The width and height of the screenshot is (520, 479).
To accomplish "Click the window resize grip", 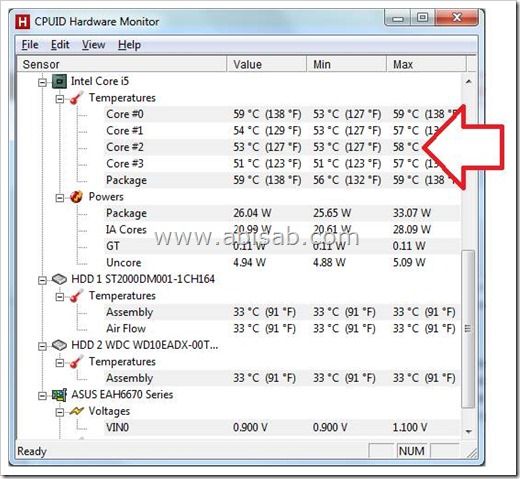I will coord(471,453).
